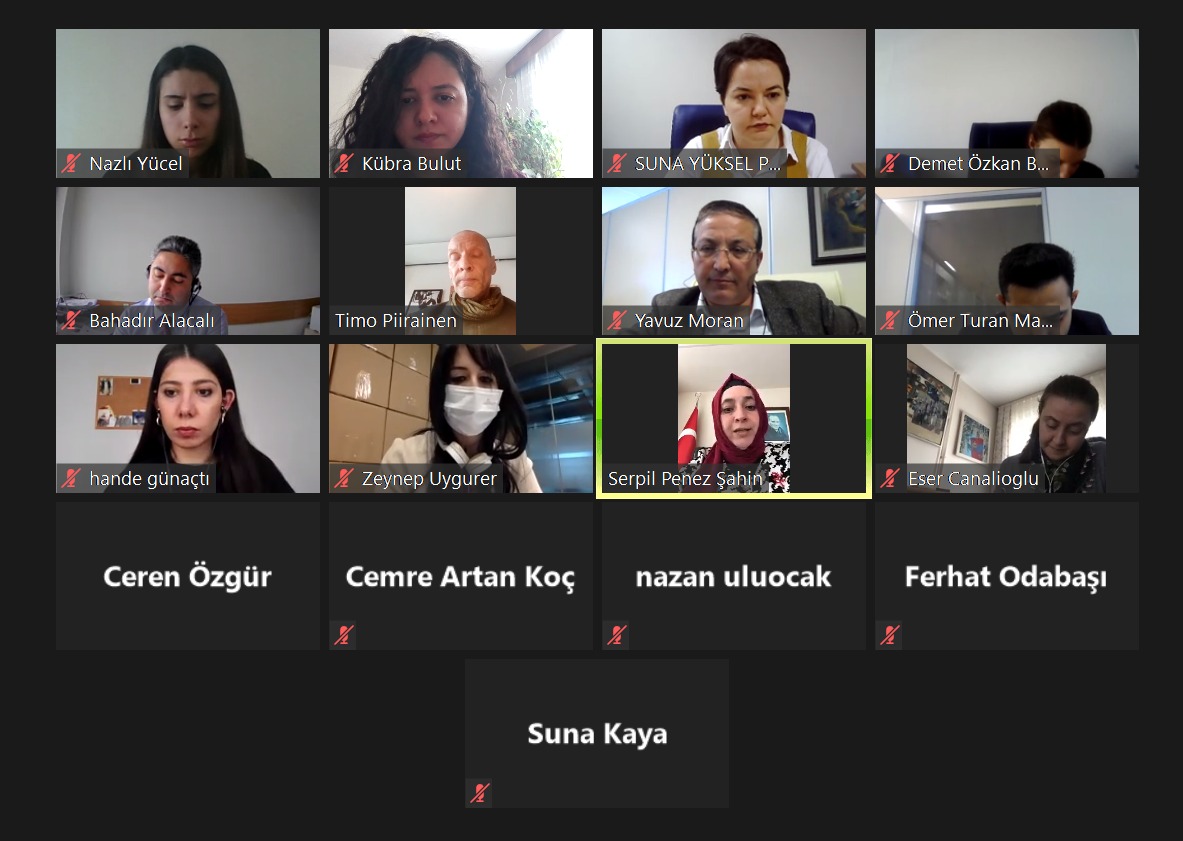Click muted mic icon beside Demet Özkan
The image size is (1183, 841).
pos(890,163)
